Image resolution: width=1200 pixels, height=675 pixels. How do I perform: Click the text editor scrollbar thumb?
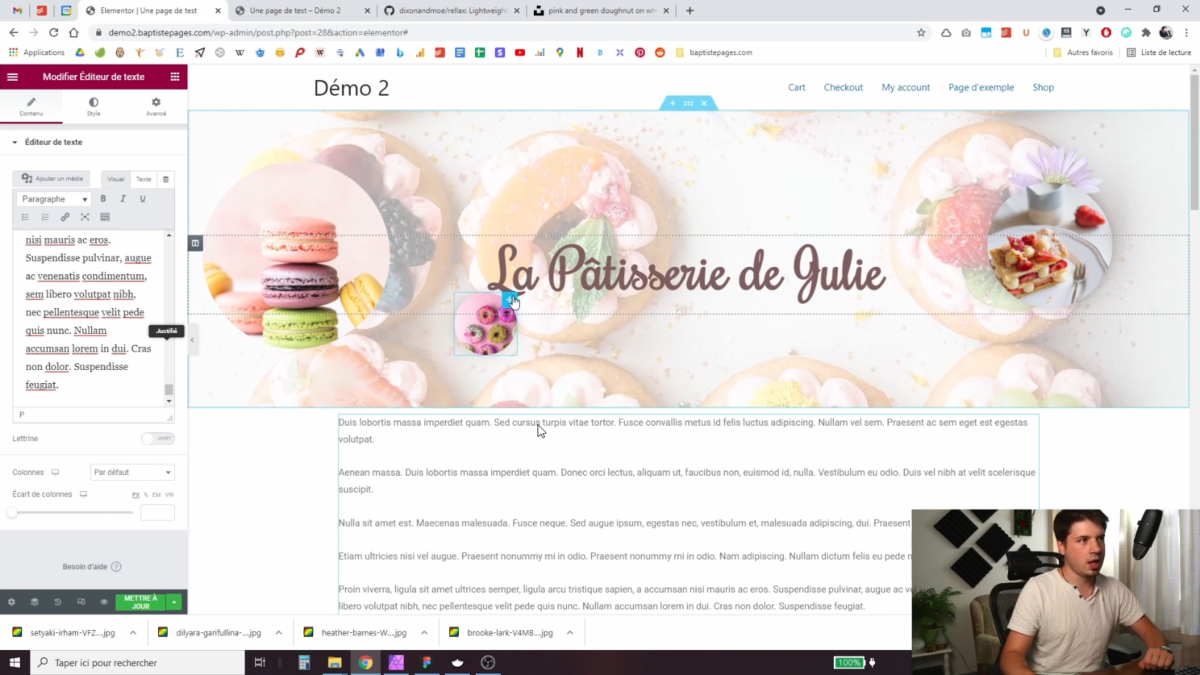pyautogui.click(x=169, y=389)
